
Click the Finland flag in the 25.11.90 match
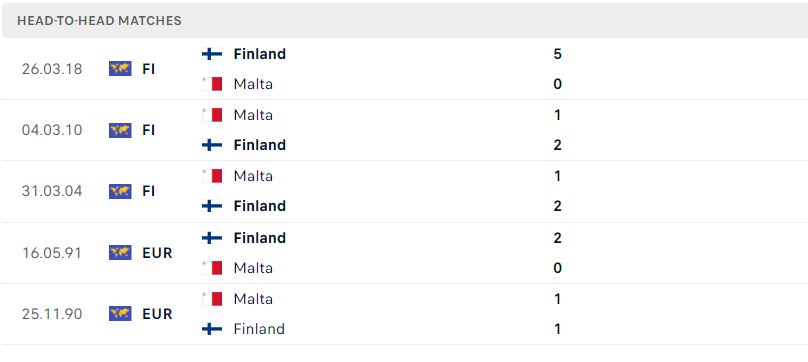pos(212,329)
